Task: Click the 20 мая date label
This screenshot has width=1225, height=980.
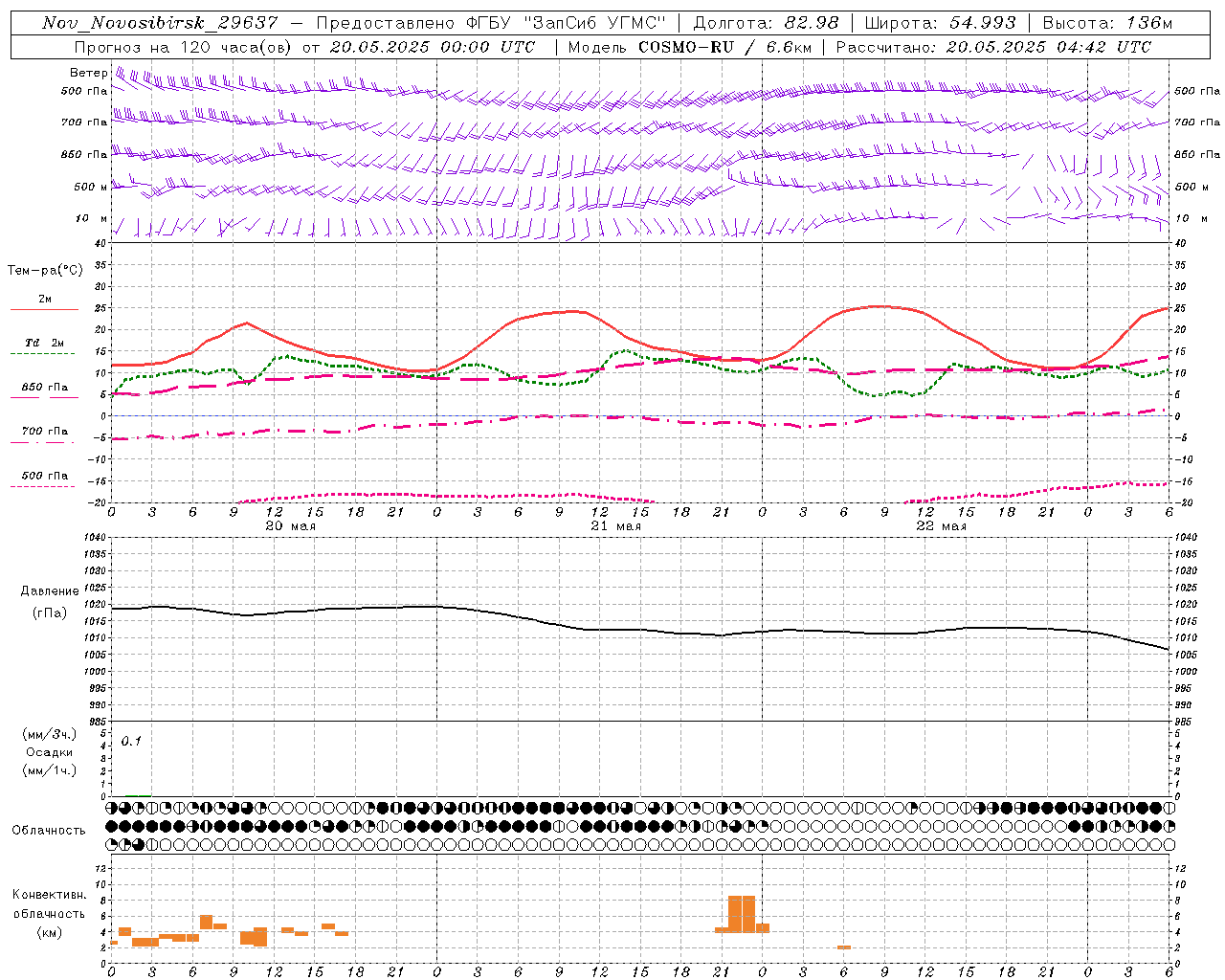Action: [290, 526]
